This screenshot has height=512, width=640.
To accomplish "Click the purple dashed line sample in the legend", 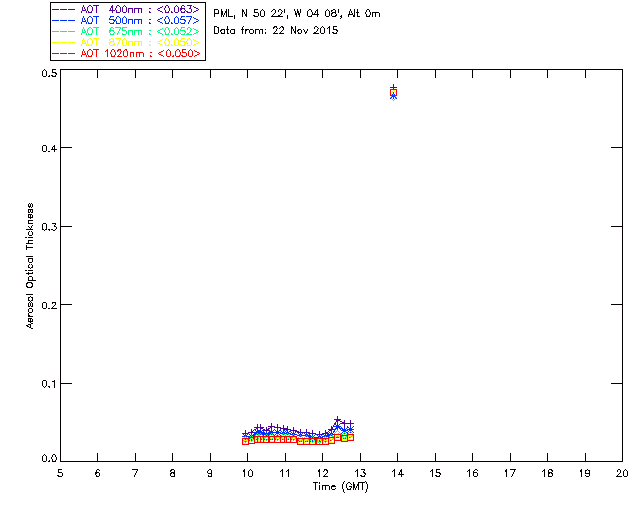I will [64, 9].
